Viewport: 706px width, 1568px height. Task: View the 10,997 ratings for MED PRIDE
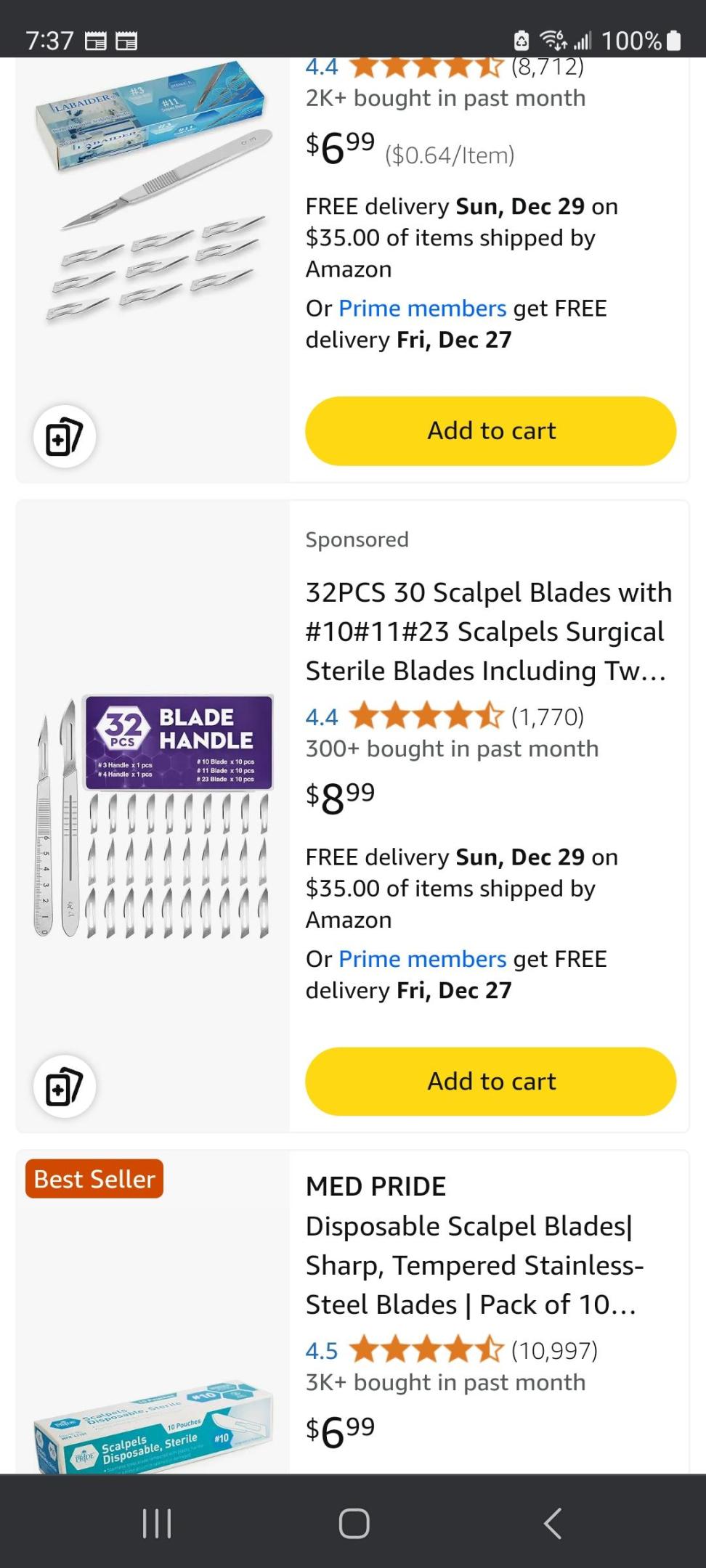pyautogui.click(x=554, y=1350)
